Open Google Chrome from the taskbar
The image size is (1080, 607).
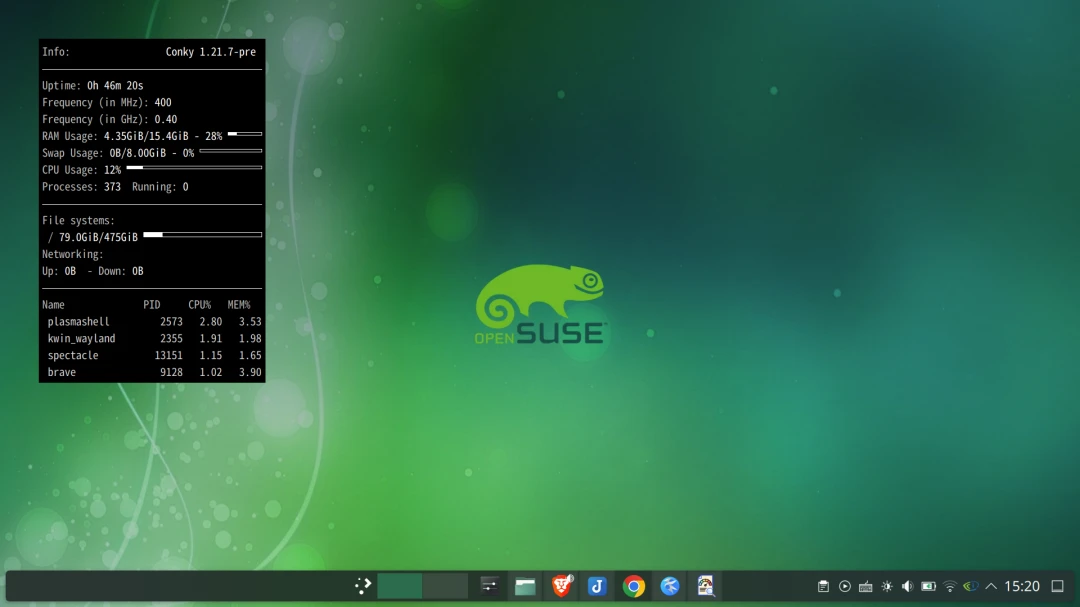[633, 586]
